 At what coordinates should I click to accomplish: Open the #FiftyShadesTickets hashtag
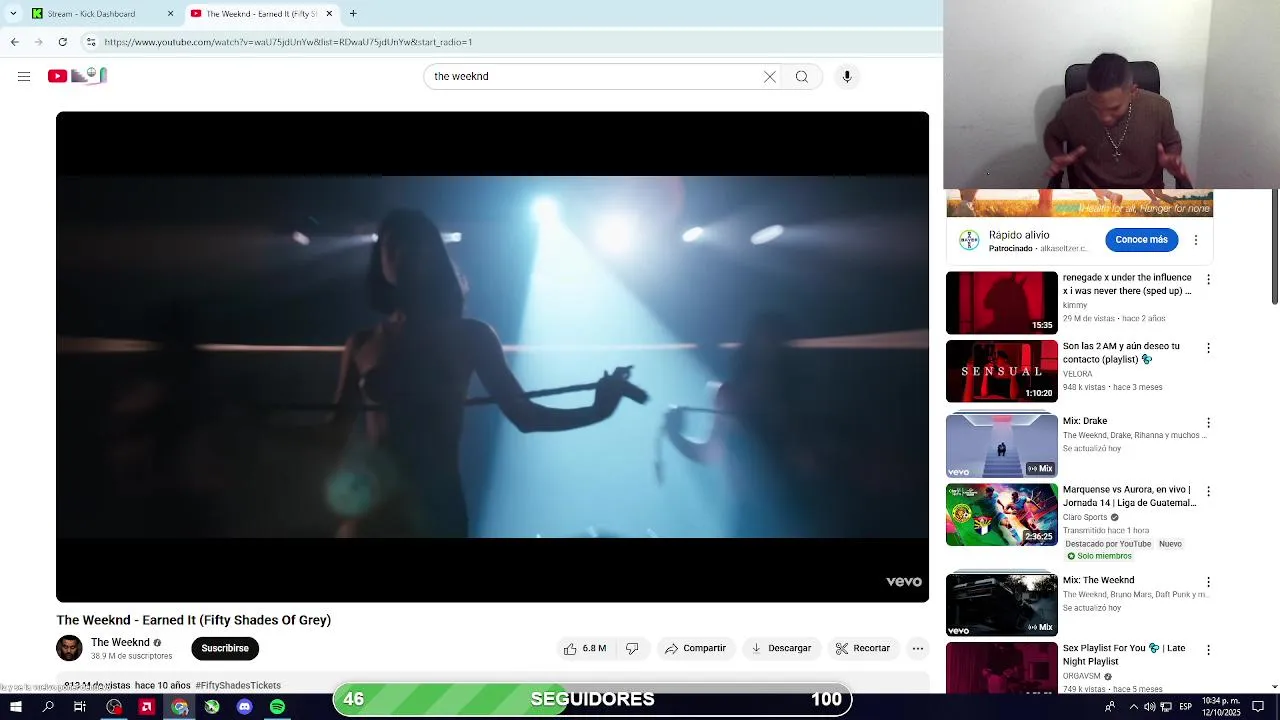pos(238,685)
